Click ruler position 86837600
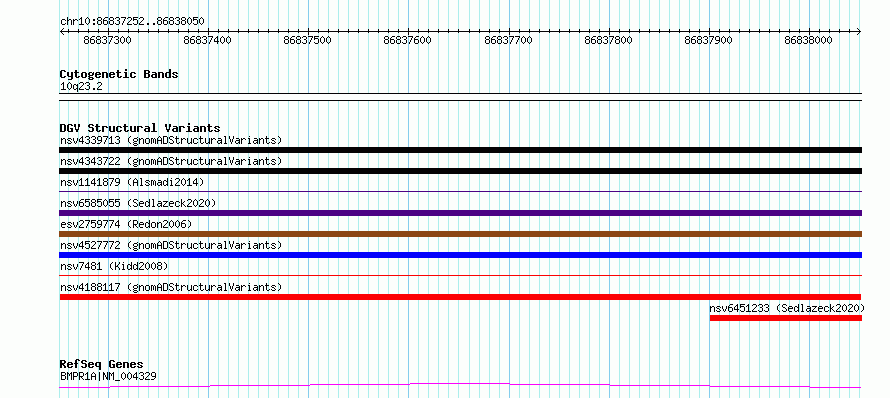The height and width of the screenshot is (398, 890). 408,40
